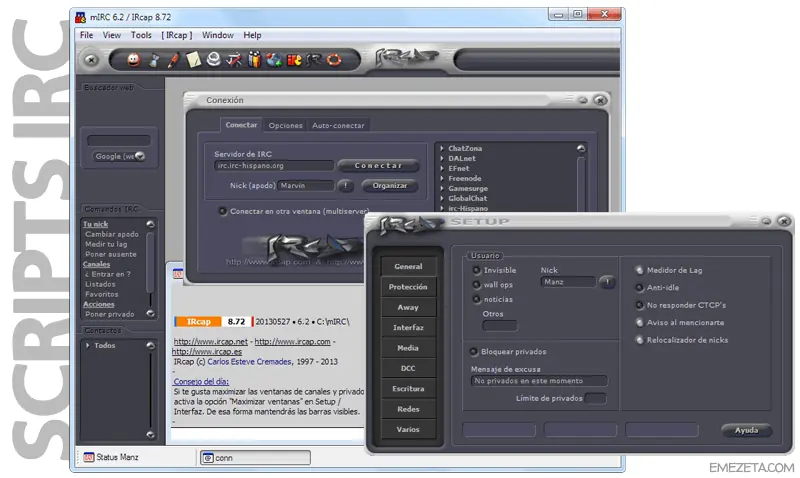Enable Bloquear privados
This screenshot has height=478, width=800.
[x=473, y=351]
